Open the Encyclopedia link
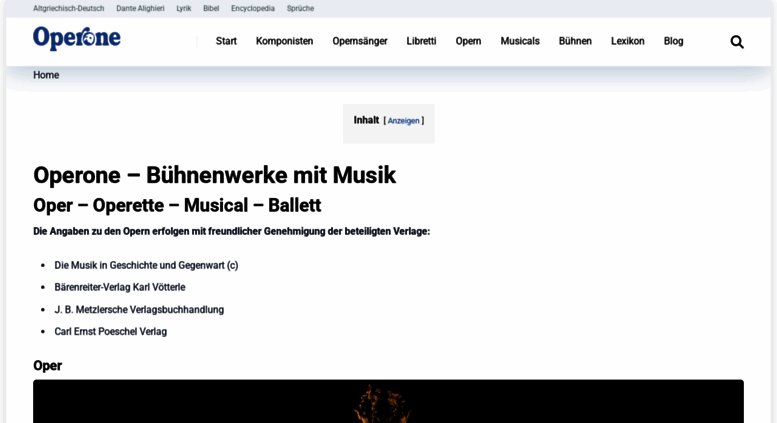 (x=253, y=8)
